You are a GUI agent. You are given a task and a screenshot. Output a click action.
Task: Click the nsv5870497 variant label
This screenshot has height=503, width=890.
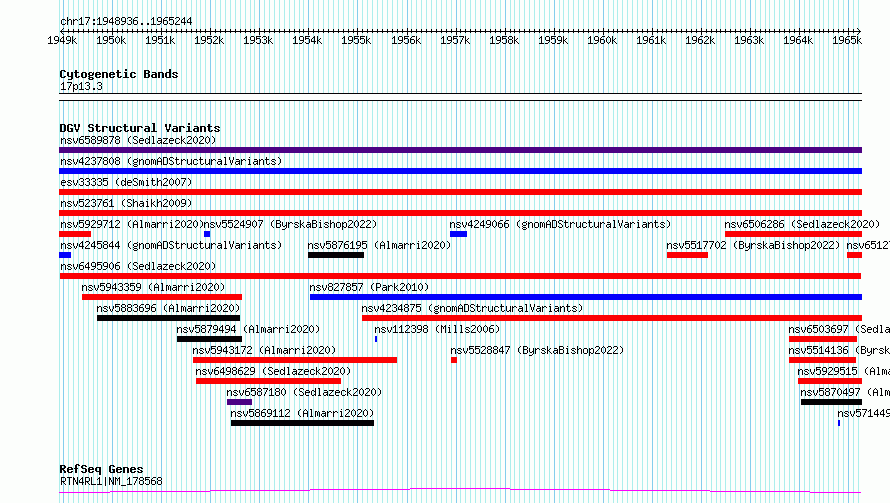pyautogui.click(x=845, y=392)
